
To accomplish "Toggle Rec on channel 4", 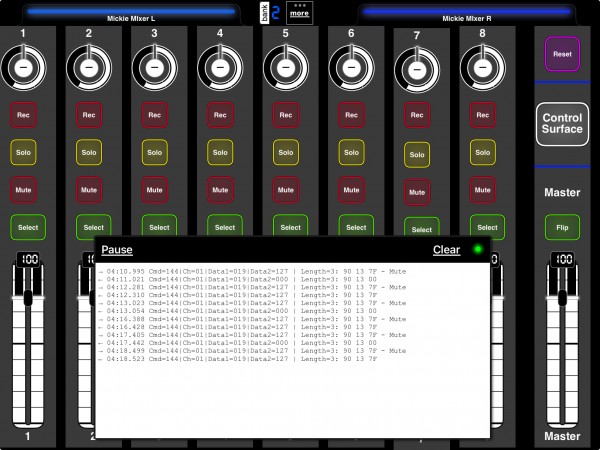I will pos(220,115).
